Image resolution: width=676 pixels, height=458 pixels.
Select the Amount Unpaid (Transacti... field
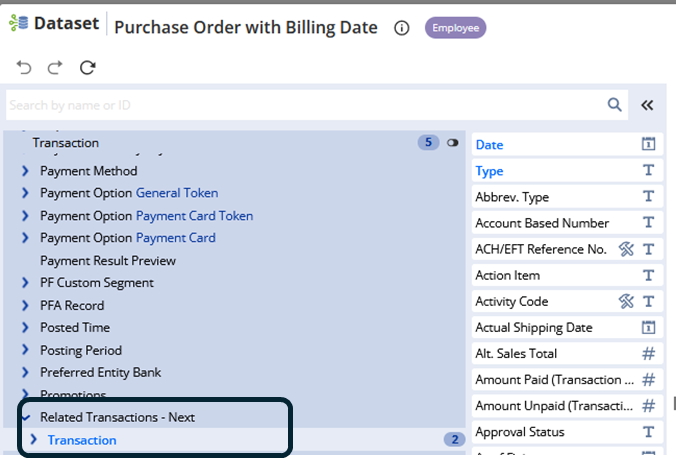[x=567, y=406]
